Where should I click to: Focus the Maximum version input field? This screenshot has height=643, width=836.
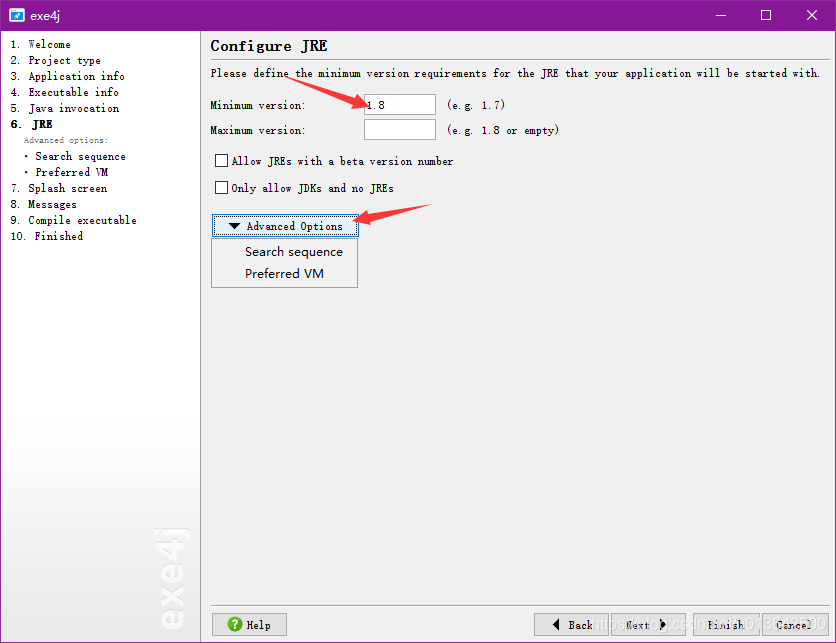pyautogui.click(x=400, y=130)
